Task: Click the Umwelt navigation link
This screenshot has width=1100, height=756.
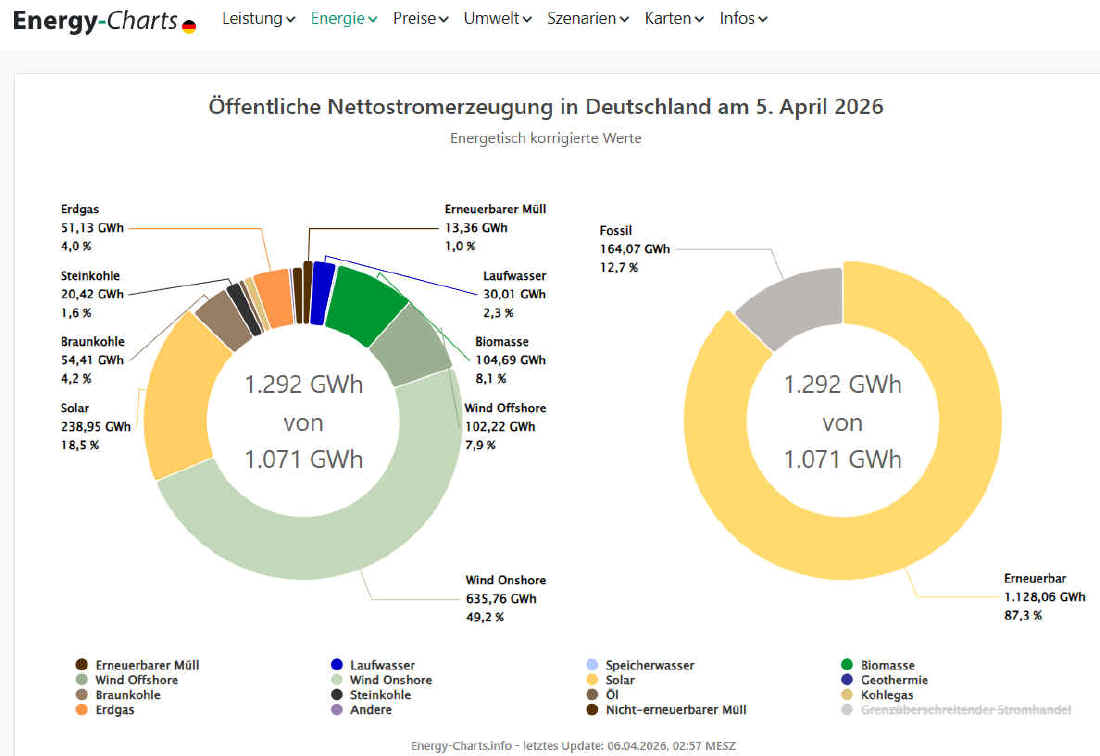Action: point(497,19)
